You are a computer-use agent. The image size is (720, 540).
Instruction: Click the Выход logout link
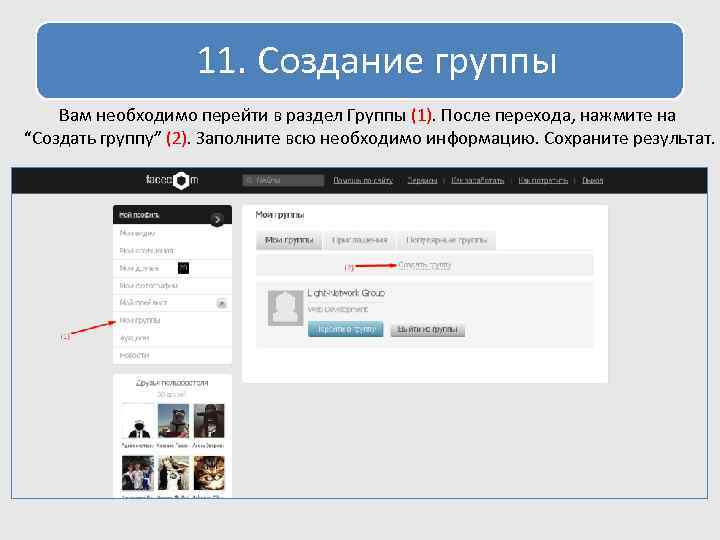(x=592, y=180)
